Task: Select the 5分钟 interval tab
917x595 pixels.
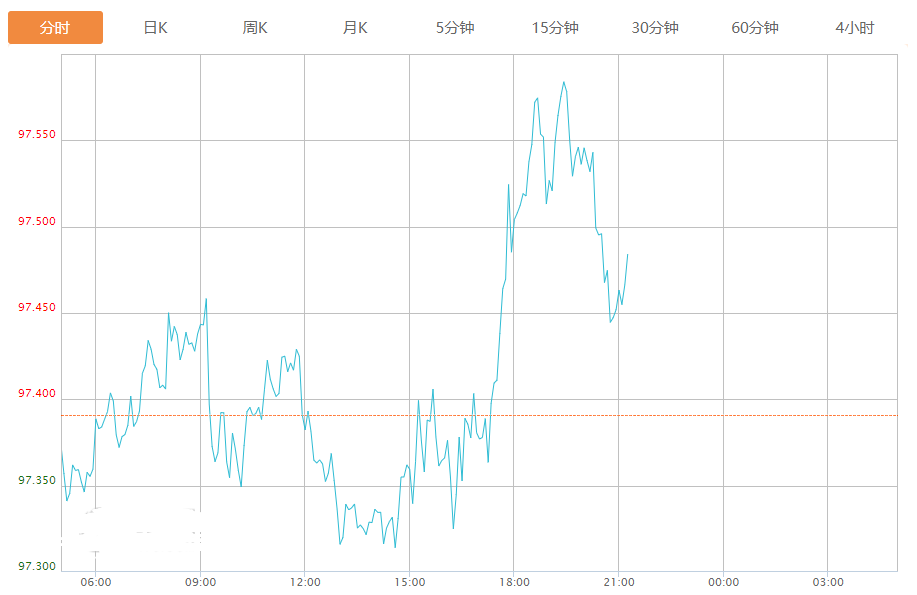Action: point(455,28)
